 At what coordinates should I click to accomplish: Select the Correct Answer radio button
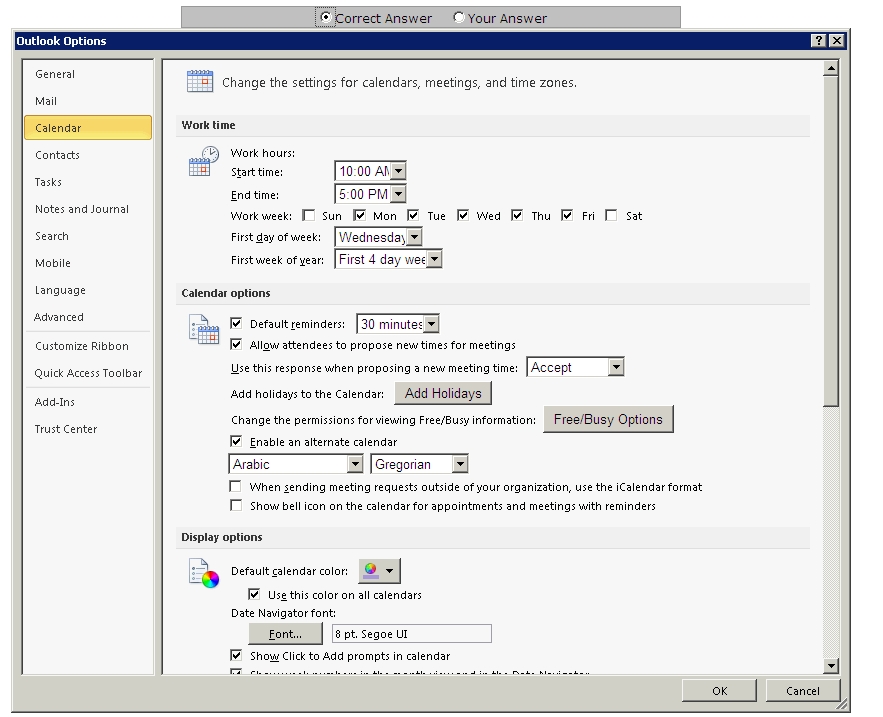(325, 17)
